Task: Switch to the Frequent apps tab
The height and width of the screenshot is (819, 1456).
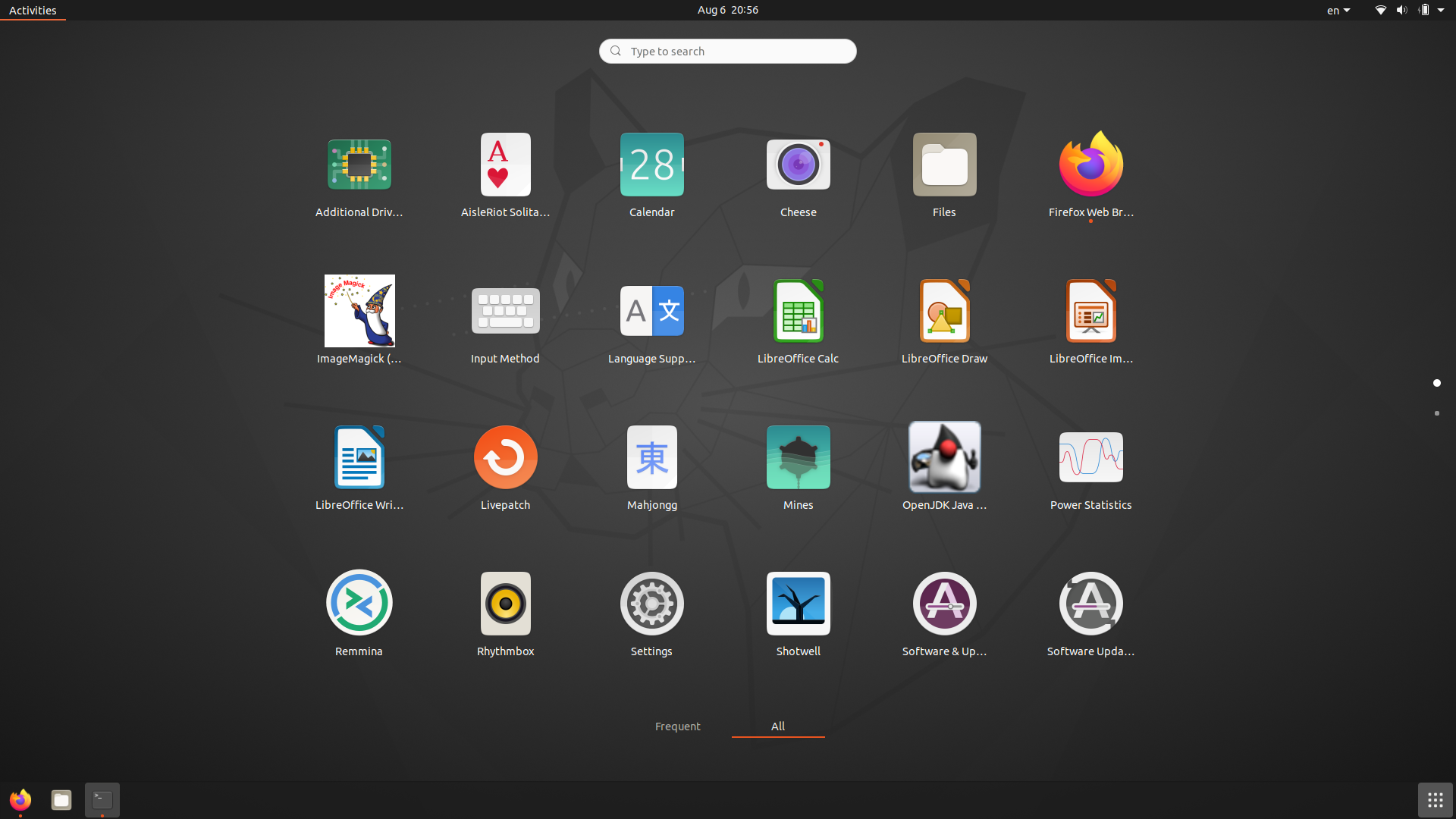Action: [x=677, y=726]
